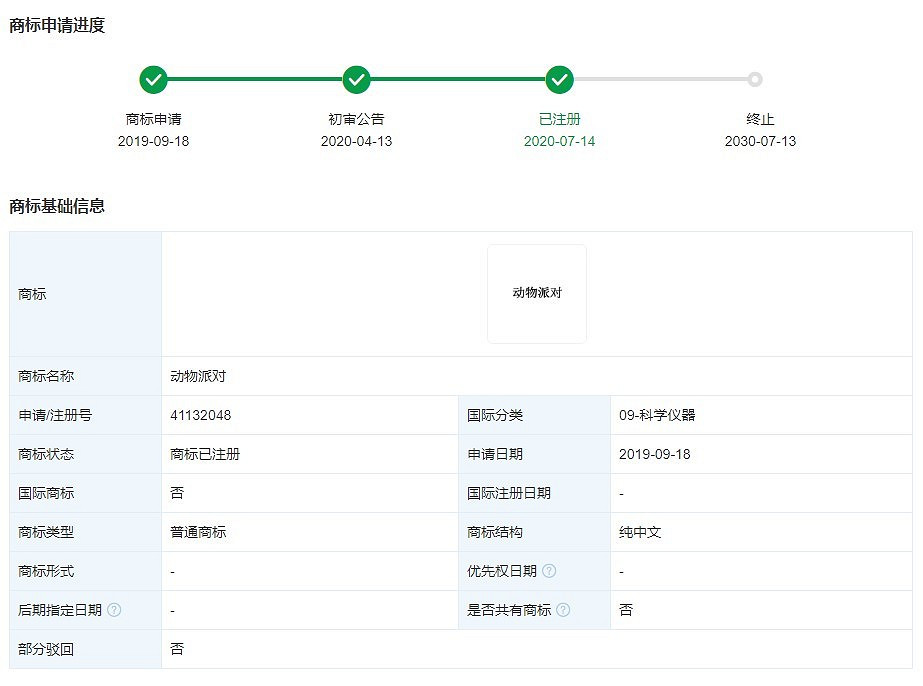
Task: Select the 初审公告 step label
Action: [x=357, y=119]
